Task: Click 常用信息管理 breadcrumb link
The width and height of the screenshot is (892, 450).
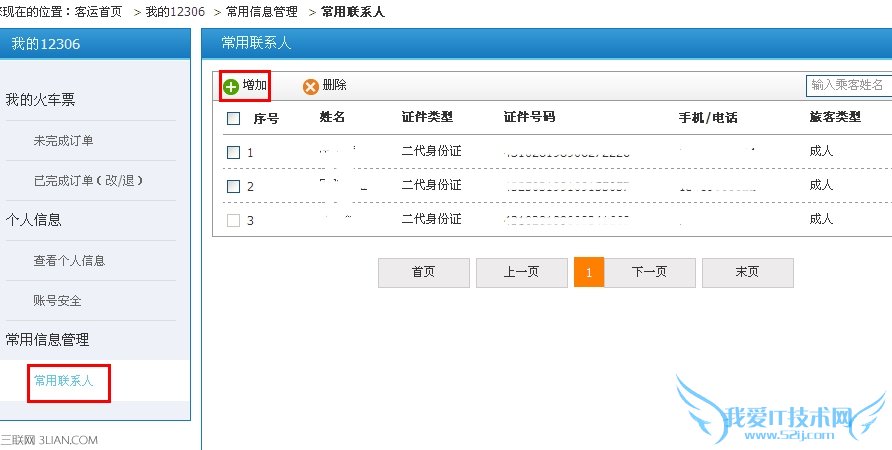Action: coord(262,11)
